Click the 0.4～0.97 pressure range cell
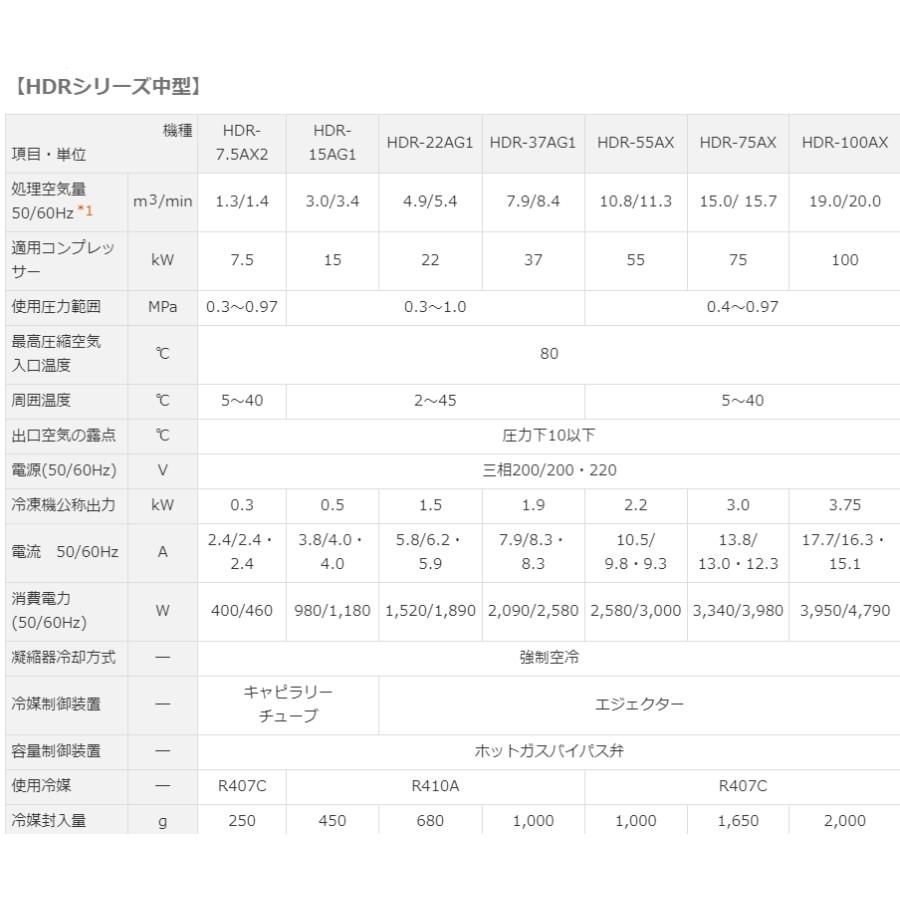Image resolution: width=900 pixels, height=900 pixels. (742, 307)
